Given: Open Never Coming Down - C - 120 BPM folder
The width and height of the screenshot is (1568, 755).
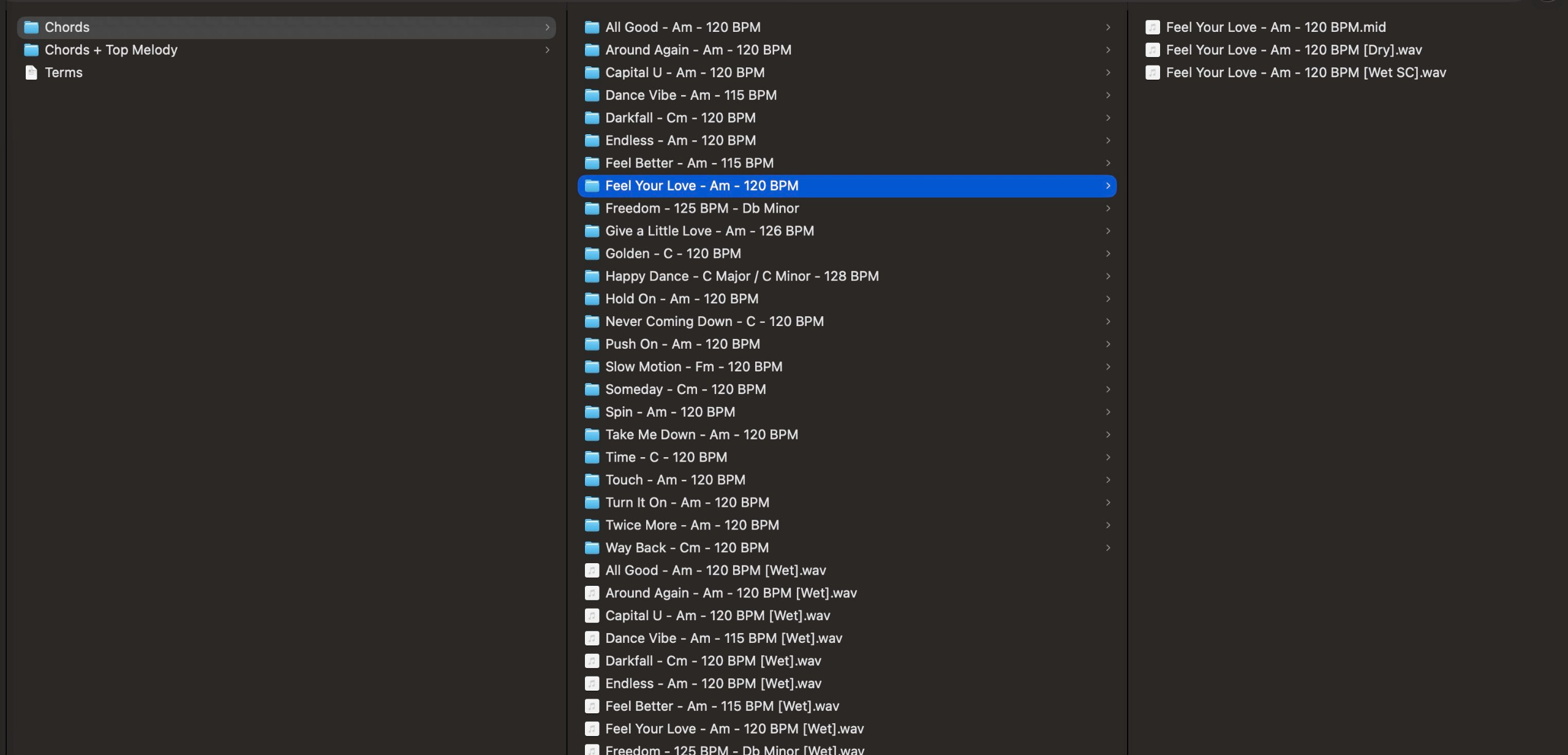Looking at the screenshot, I should [x=714, y=322].
